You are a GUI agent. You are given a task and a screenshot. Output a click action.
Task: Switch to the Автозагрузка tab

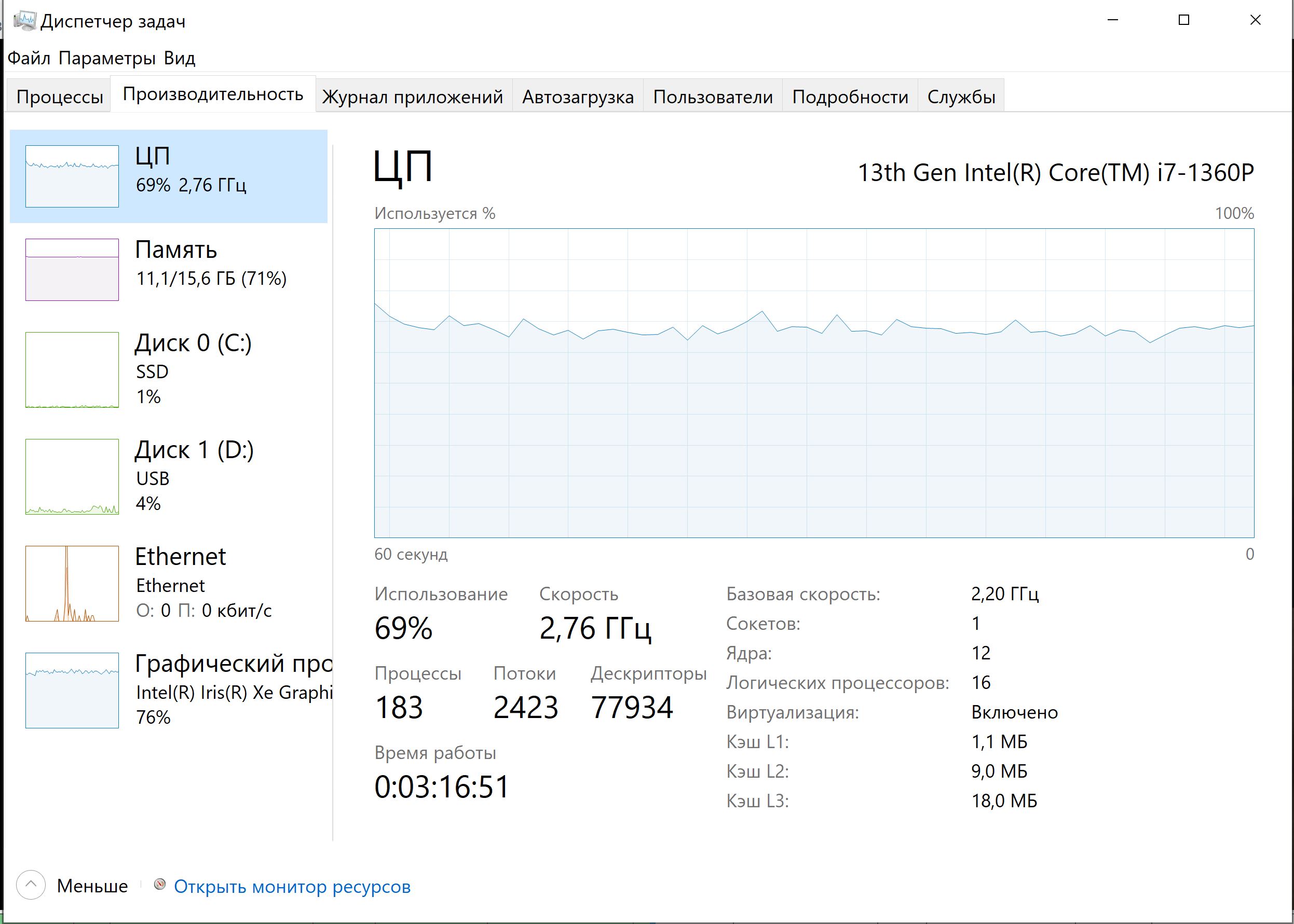[577, 96]
